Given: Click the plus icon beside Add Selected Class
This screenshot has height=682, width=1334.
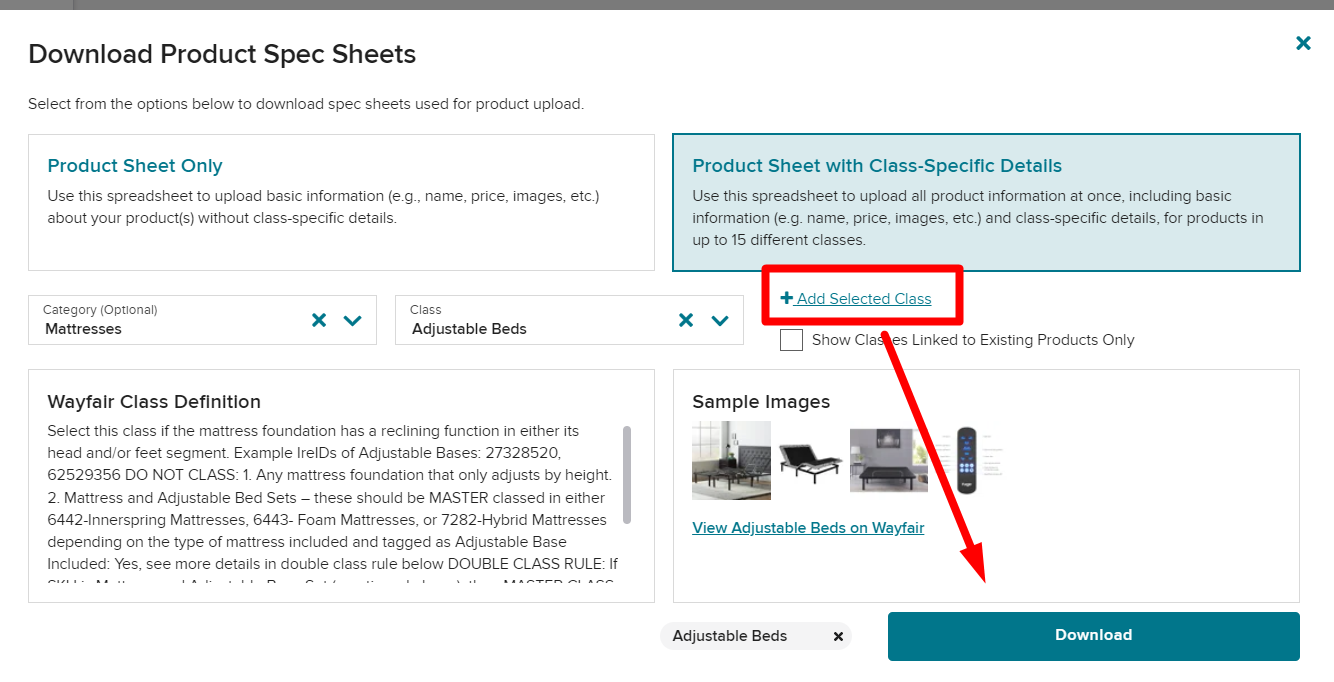Looking at the screenshot, I should coord(786,298).
